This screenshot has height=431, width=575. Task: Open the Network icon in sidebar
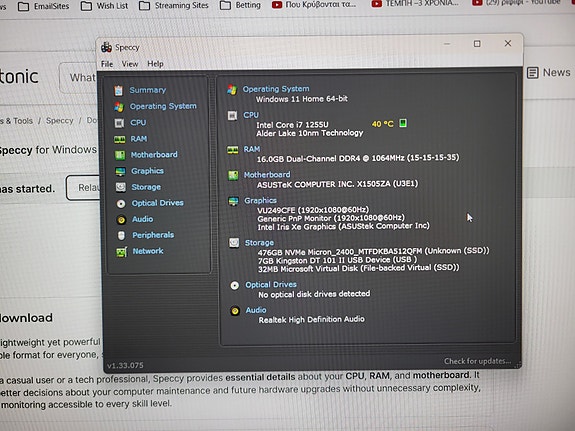121,252
